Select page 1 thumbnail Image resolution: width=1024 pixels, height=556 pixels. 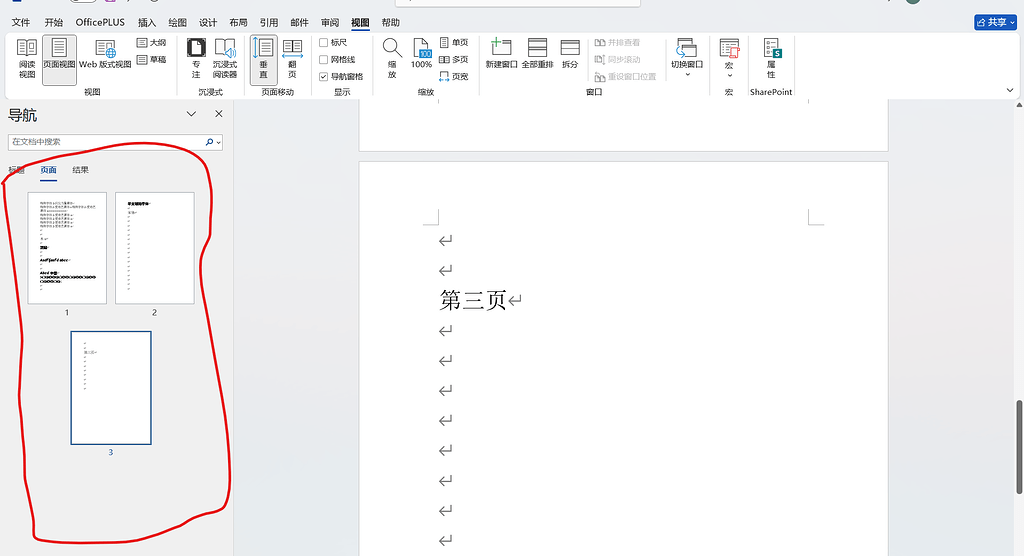67,248
